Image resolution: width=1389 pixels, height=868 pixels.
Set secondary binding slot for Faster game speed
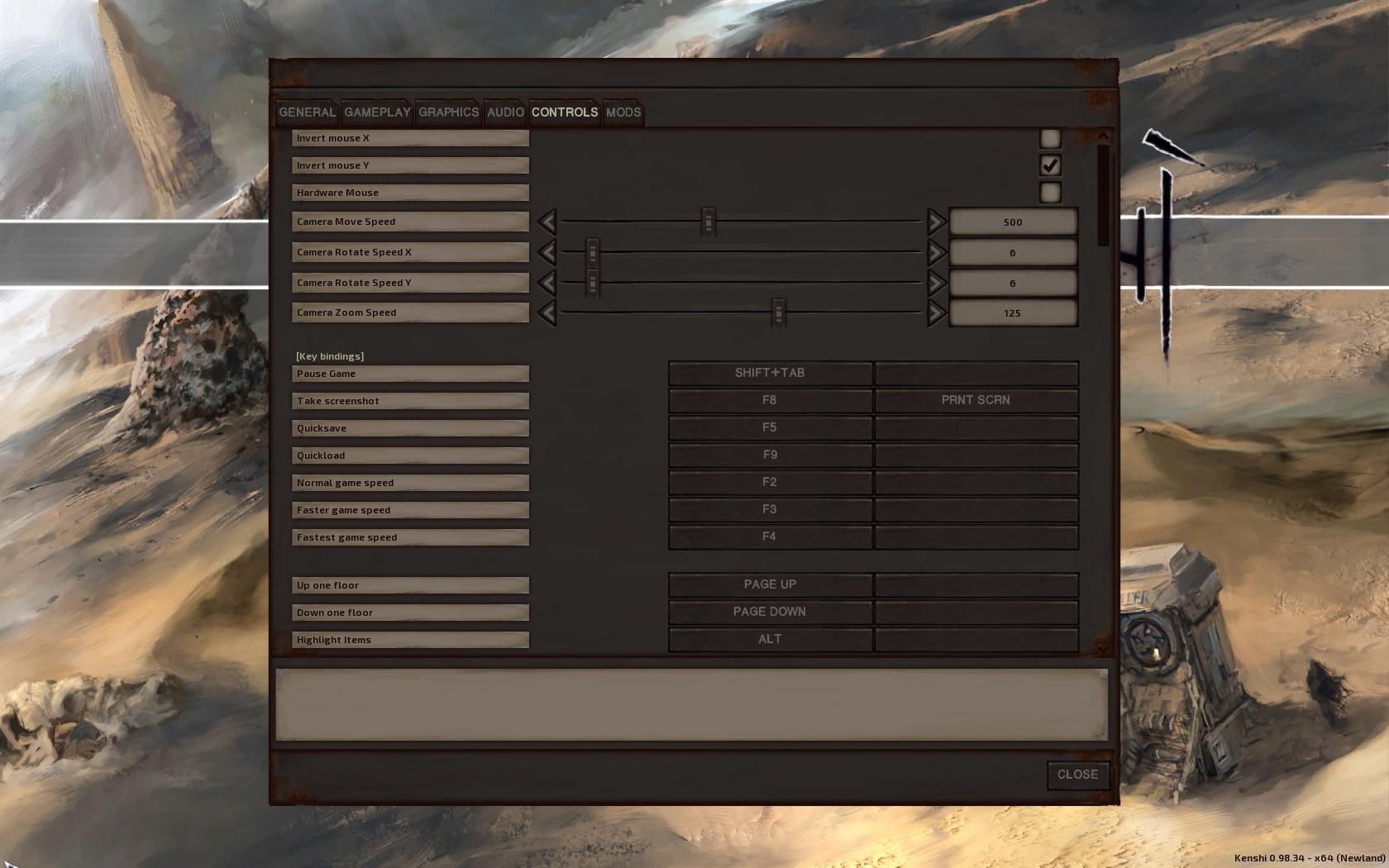point(976,509)
